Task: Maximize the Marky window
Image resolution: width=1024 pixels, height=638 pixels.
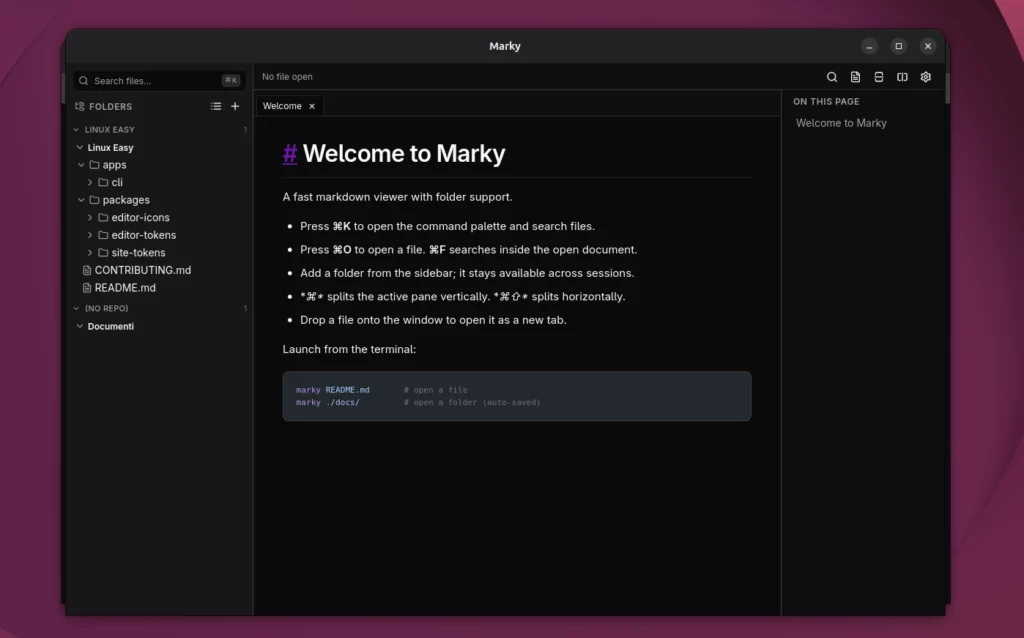Action: click(x=899, y=46)
